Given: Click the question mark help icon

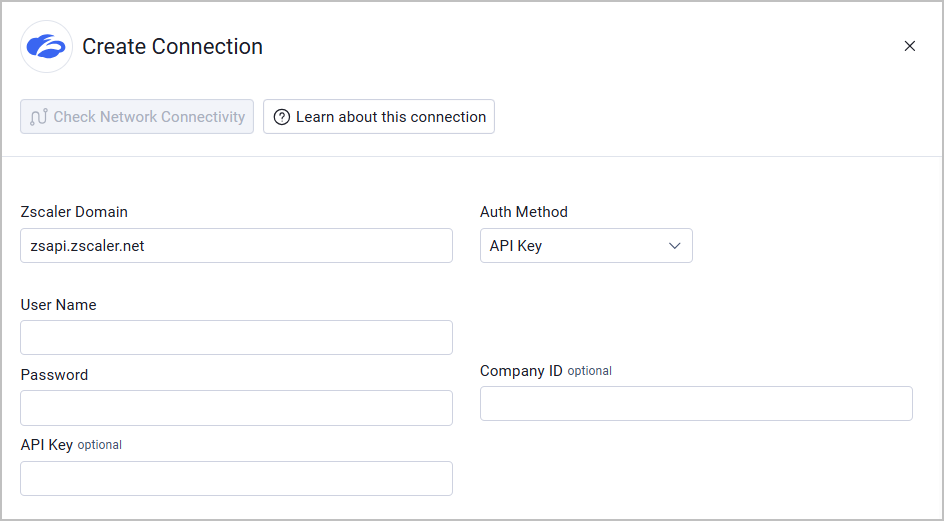Looking at the screenshot, I should coord(282,117).
